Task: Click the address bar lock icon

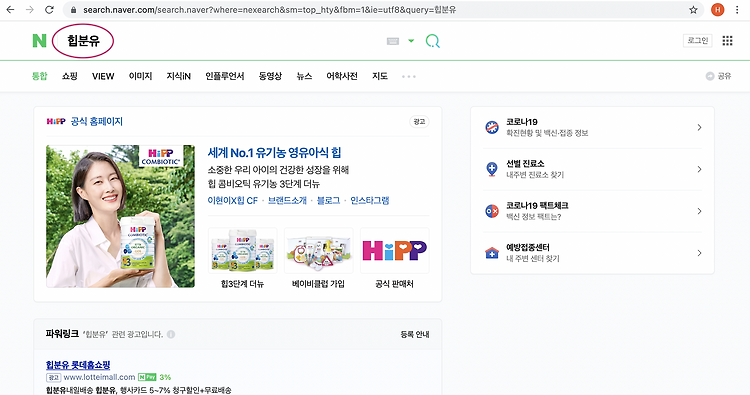Action: [73, 10]
